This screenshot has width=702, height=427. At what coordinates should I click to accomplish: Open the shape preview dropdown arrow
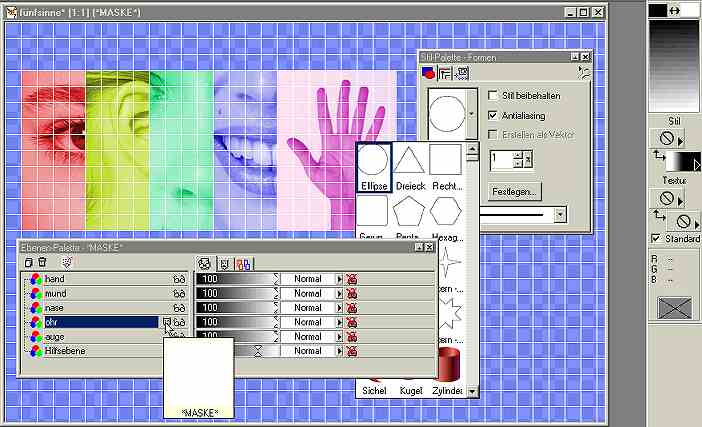point(471,116)
